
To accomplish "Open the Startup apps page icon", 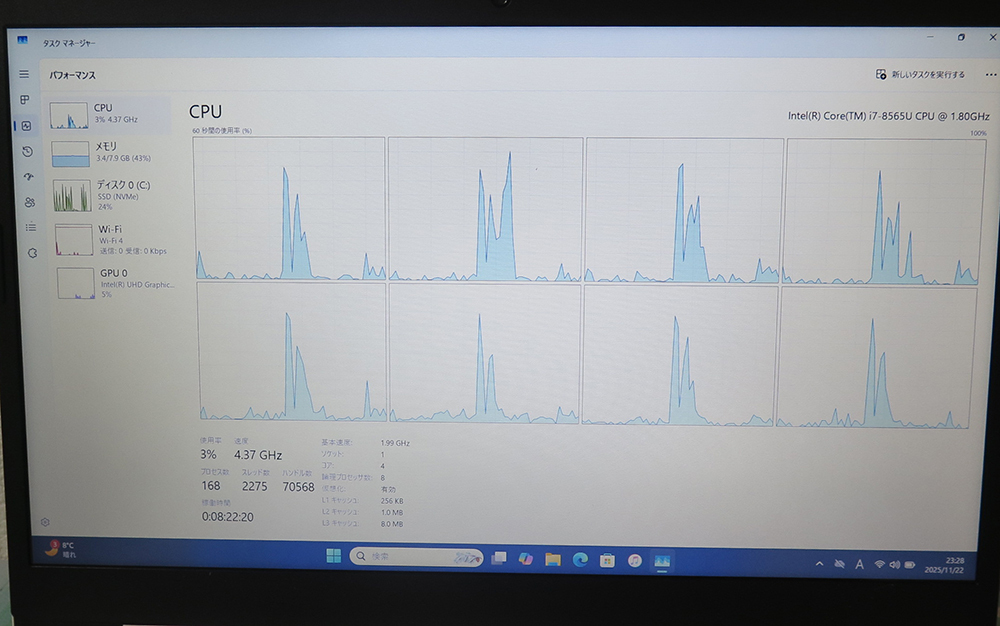I will [x=28, y=177].
